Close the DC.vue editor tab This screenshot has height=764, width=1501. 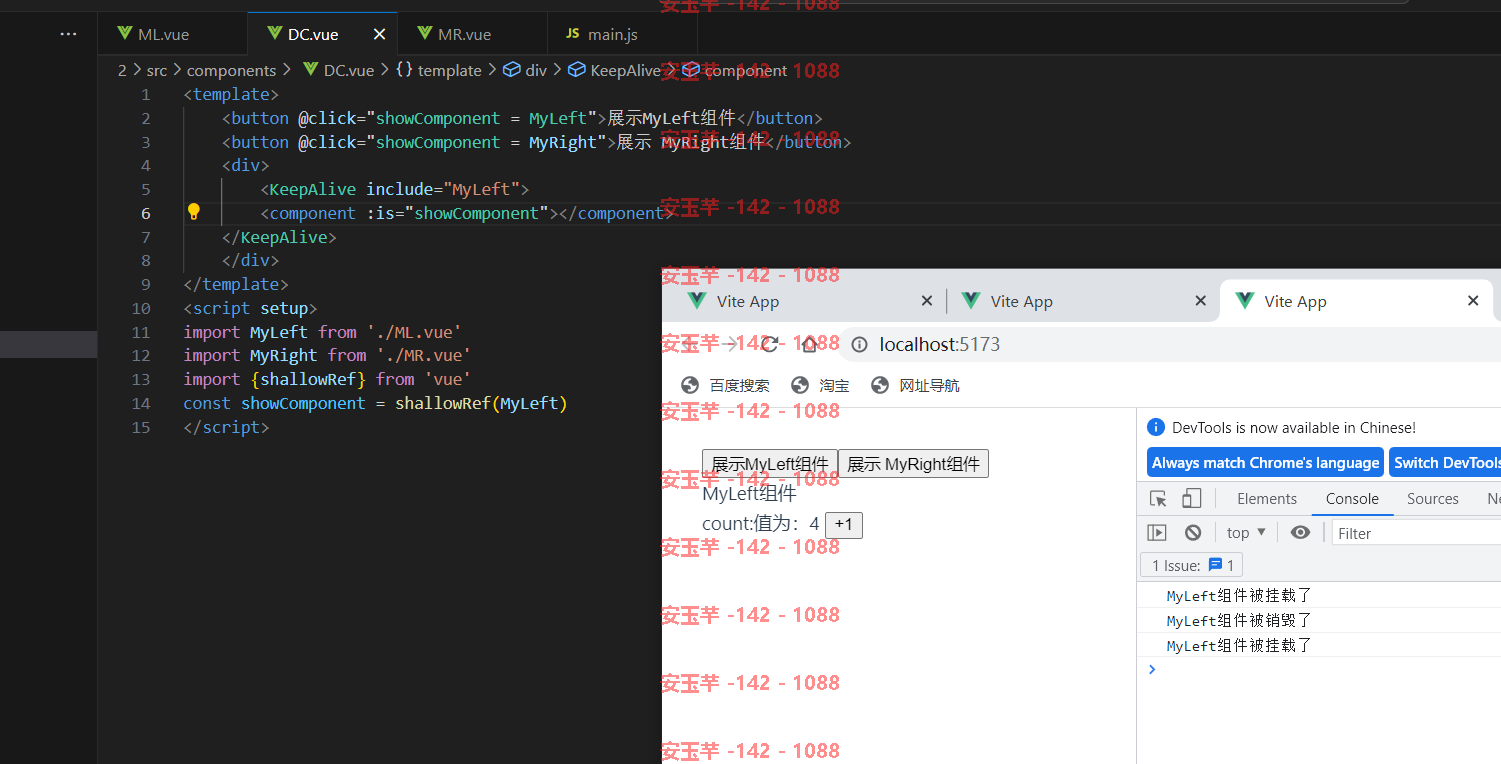[x=379, y=34]
